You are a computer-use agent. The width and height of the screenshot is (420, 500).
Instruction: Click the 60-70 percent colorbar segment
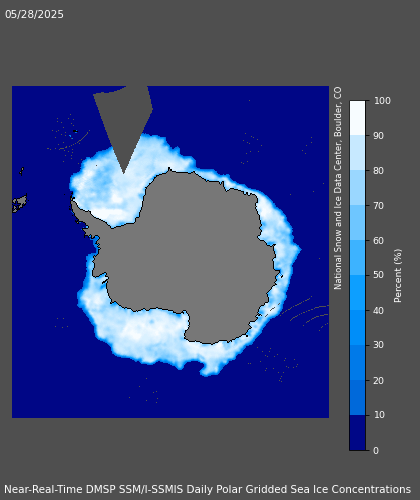click(357, 223)
